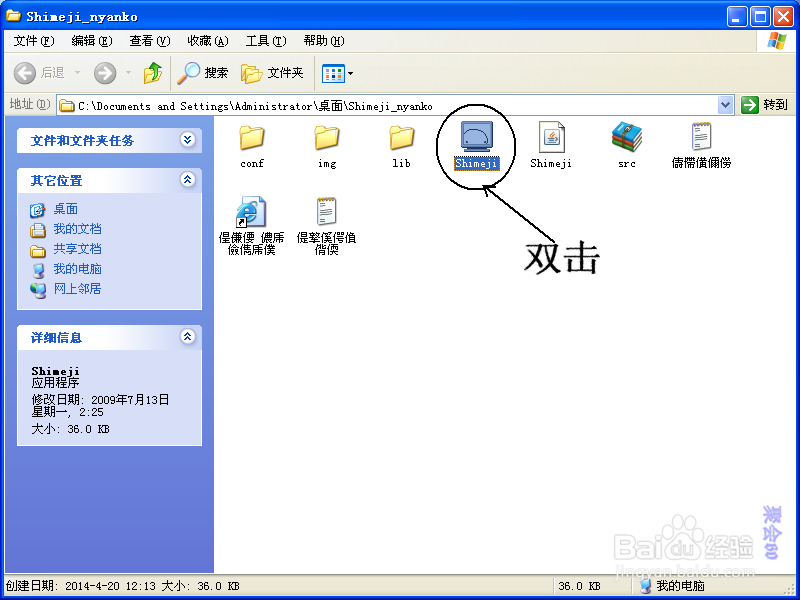The width and height of the screenshot is (800, 600).
Task: Select the notepad text file beside src
Action: point(702,136)
